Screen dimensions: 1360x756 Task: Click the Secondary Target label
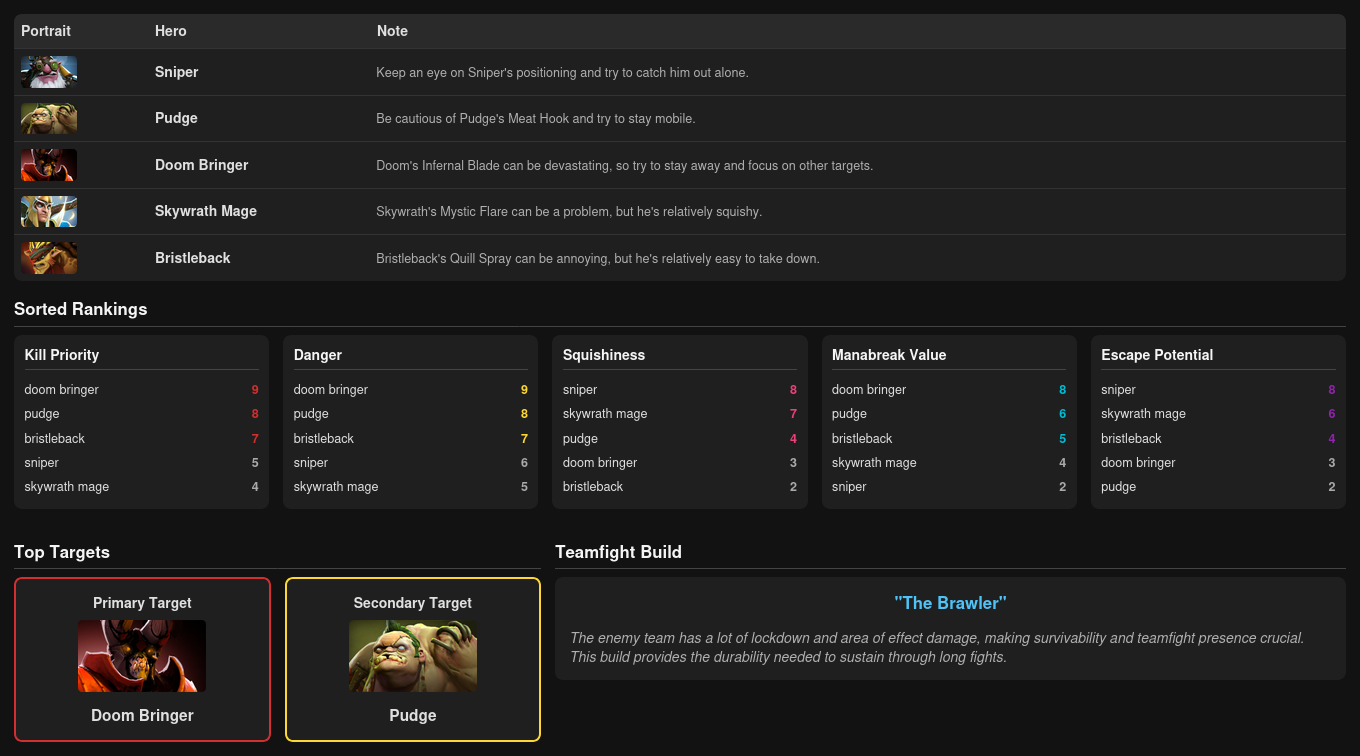click(x=413, y=603)
